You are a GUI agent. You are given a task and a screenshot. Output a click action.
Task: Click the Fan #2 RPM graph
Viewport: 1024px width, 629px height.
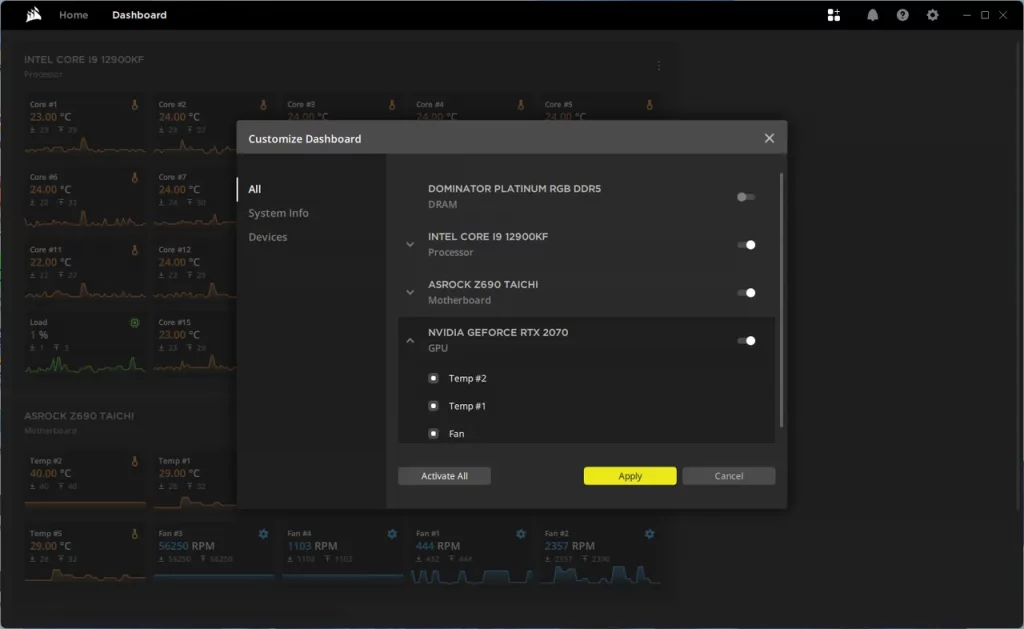point(600,575)
